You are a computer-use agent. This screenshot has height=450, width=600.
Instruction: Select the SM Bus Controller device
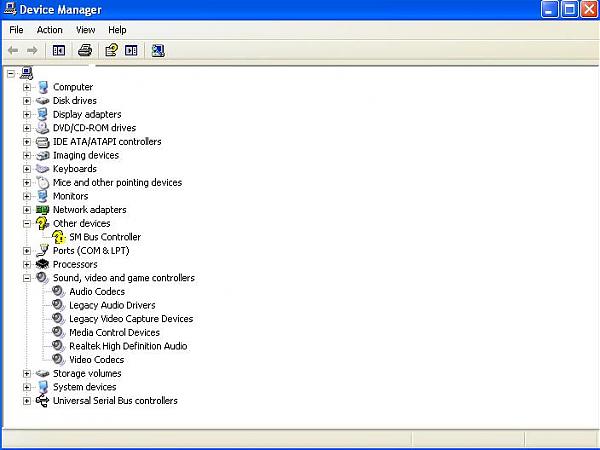105,237
